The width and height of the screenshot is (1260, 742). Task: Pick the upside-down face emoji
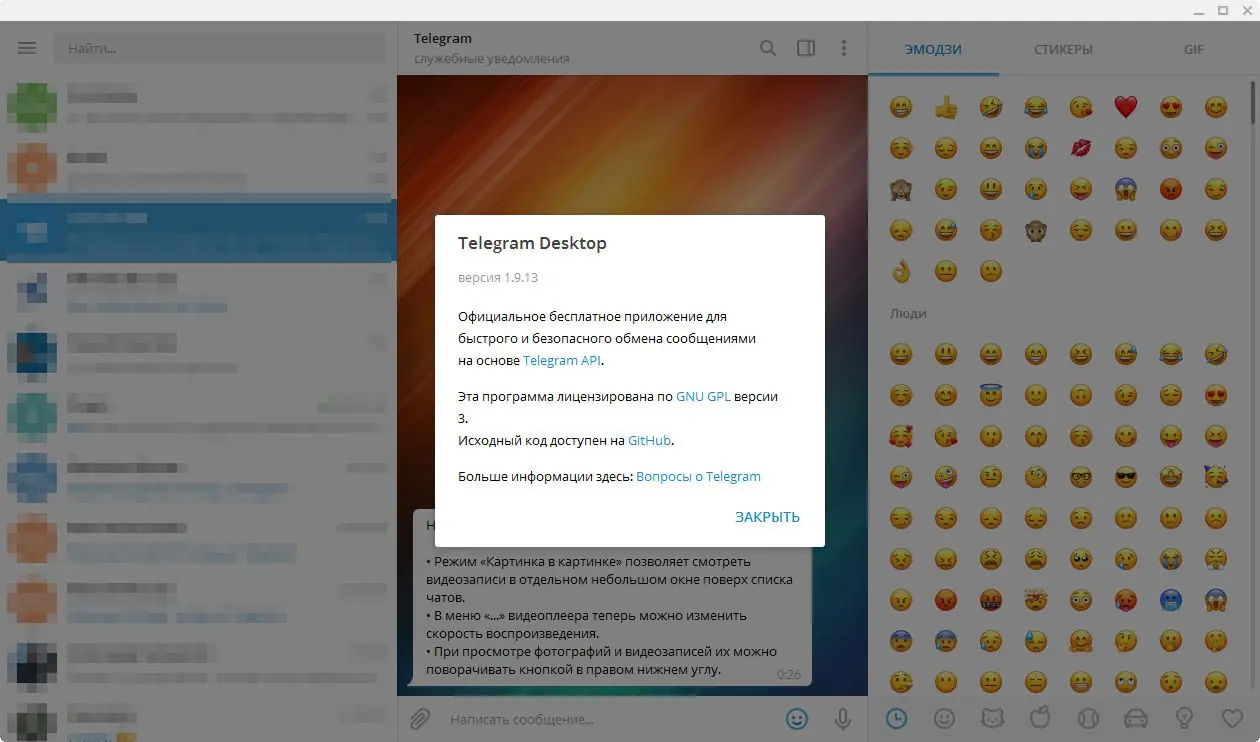pos(1081,394)
